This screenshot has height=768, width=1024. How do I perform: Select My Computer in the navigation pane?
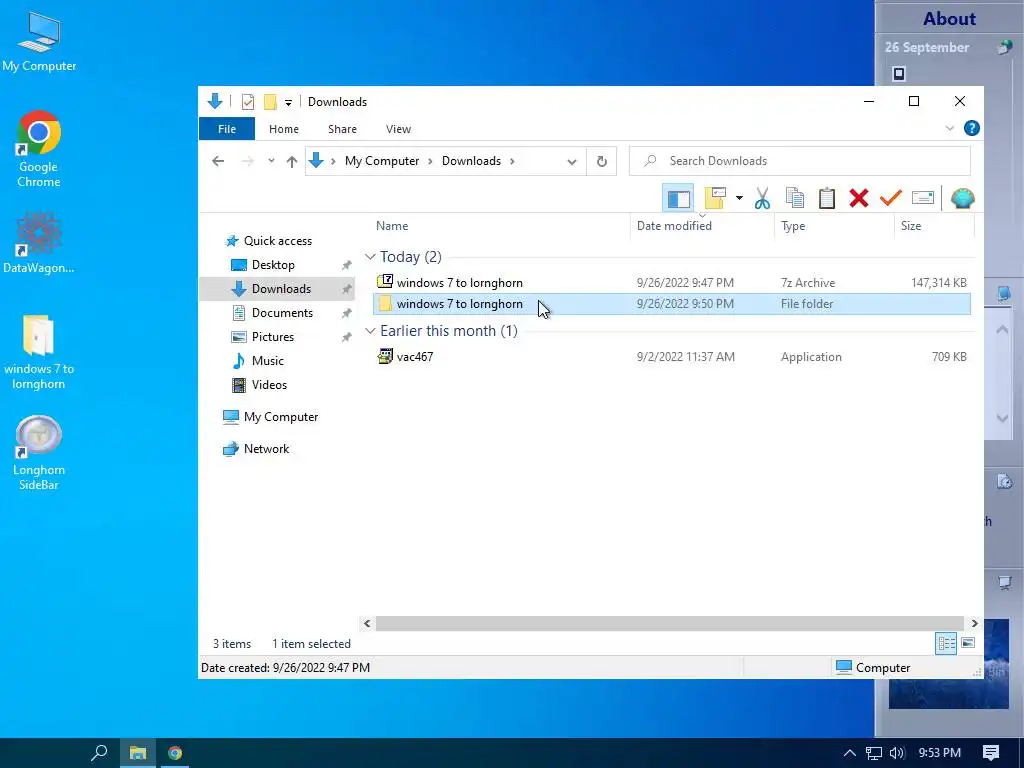click(281, 417)
